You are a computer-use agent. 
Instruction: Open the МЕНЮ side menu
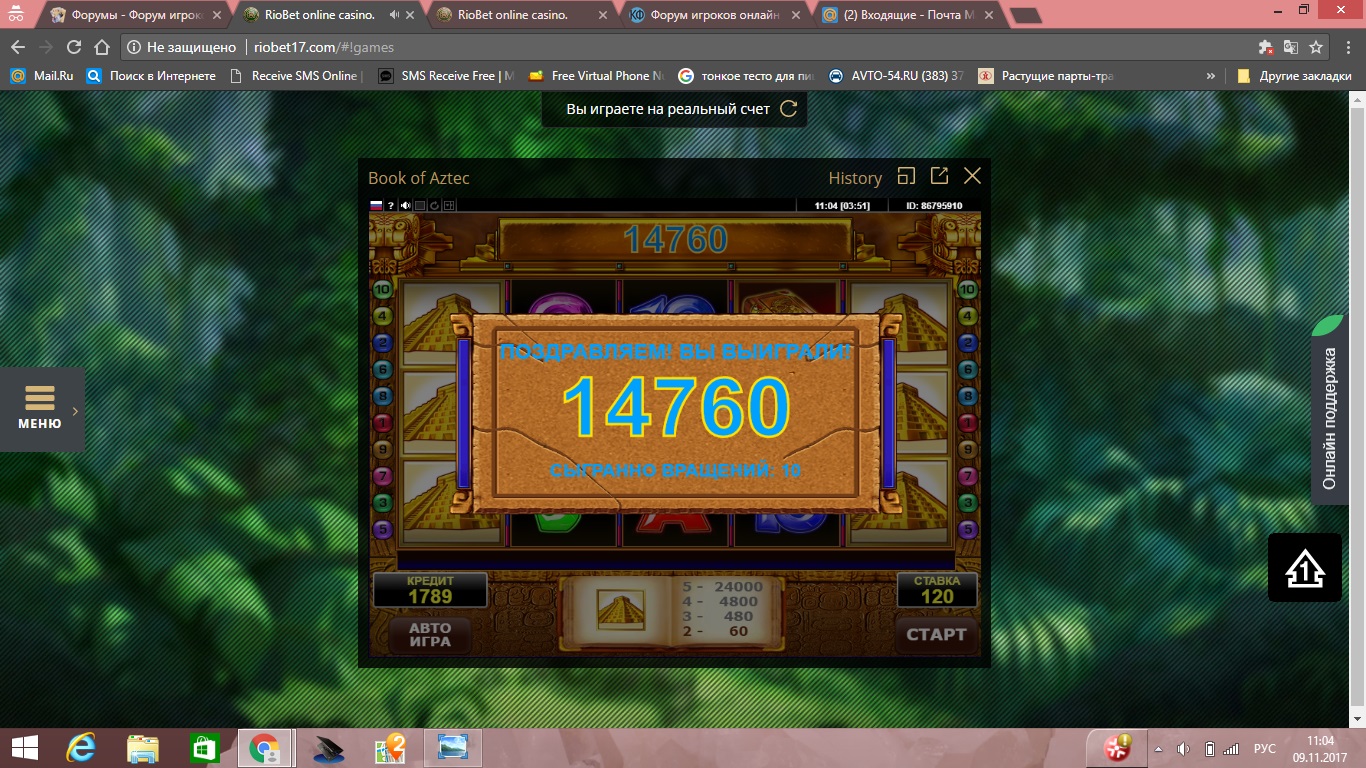[40, 409]
